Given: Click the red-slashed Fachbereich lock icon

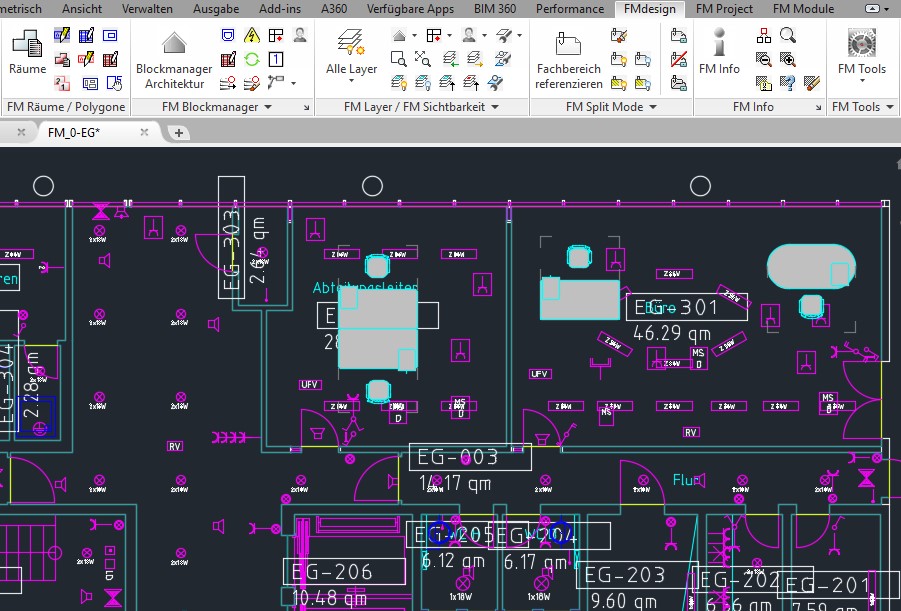Looking at the screenshot, I should [679, 59].
